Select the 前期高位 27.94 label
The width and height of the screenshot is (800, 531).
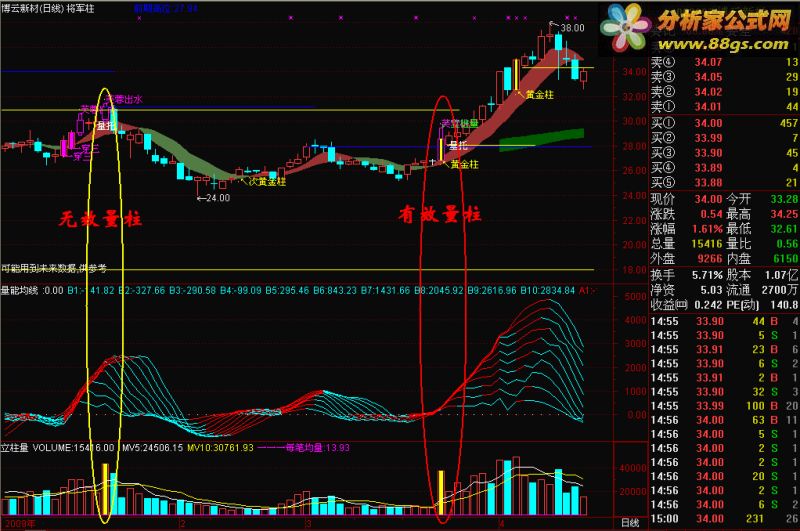coord(165,9)
